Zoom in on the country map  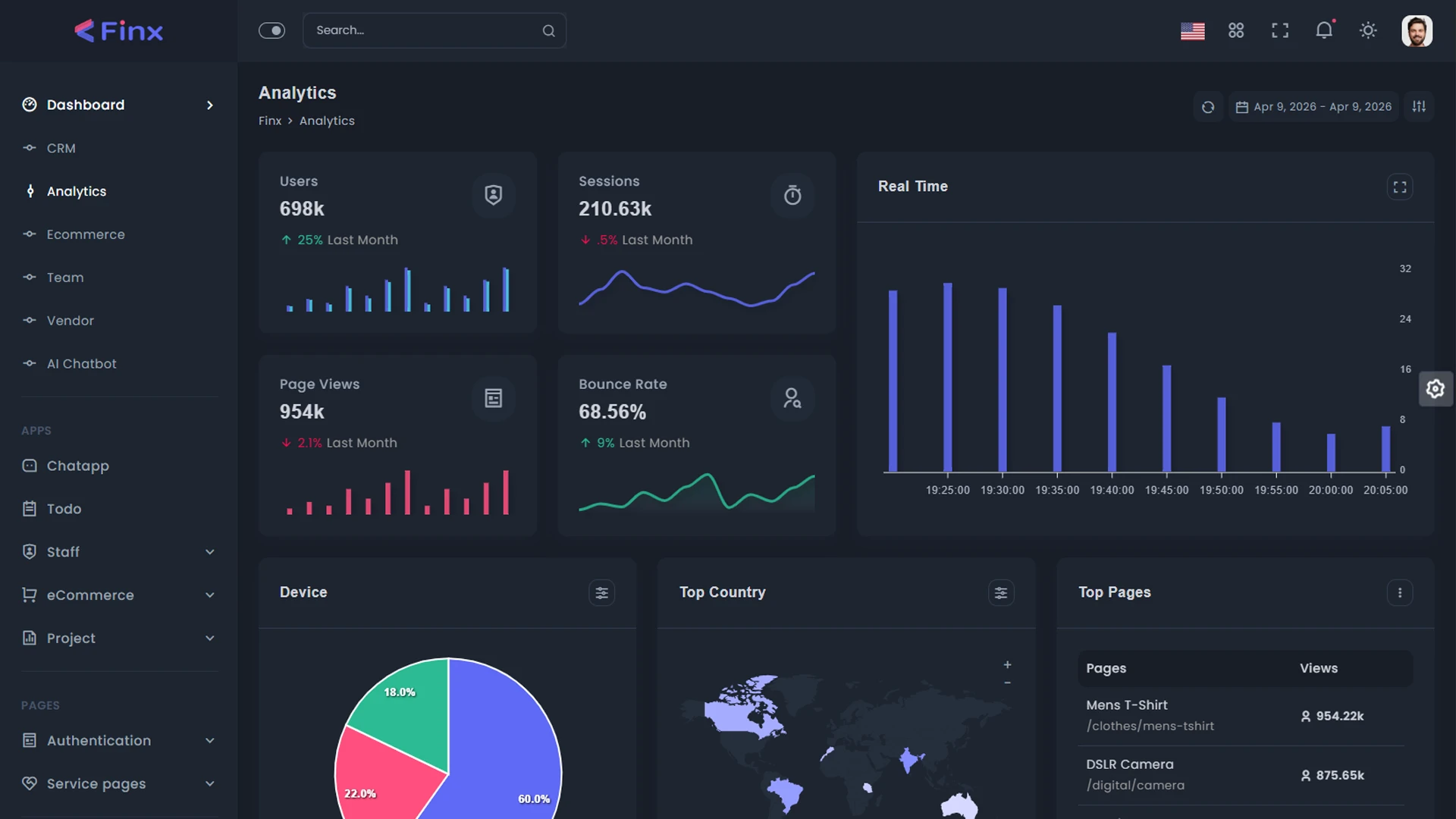[x=1008, y=665]
